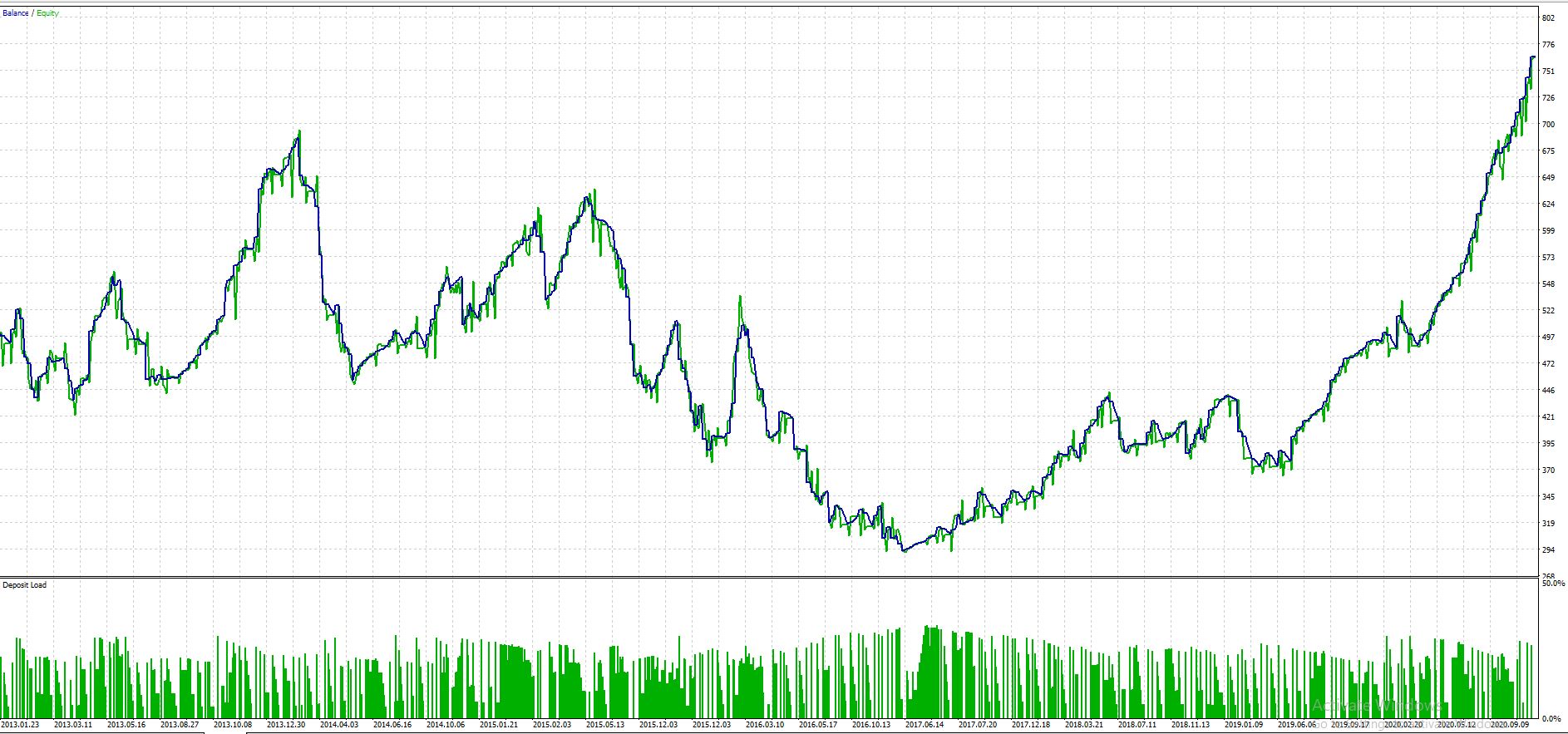Select the 2015.05.13 date label
Screen dimensions: 1568x734
tap(605, 725)
